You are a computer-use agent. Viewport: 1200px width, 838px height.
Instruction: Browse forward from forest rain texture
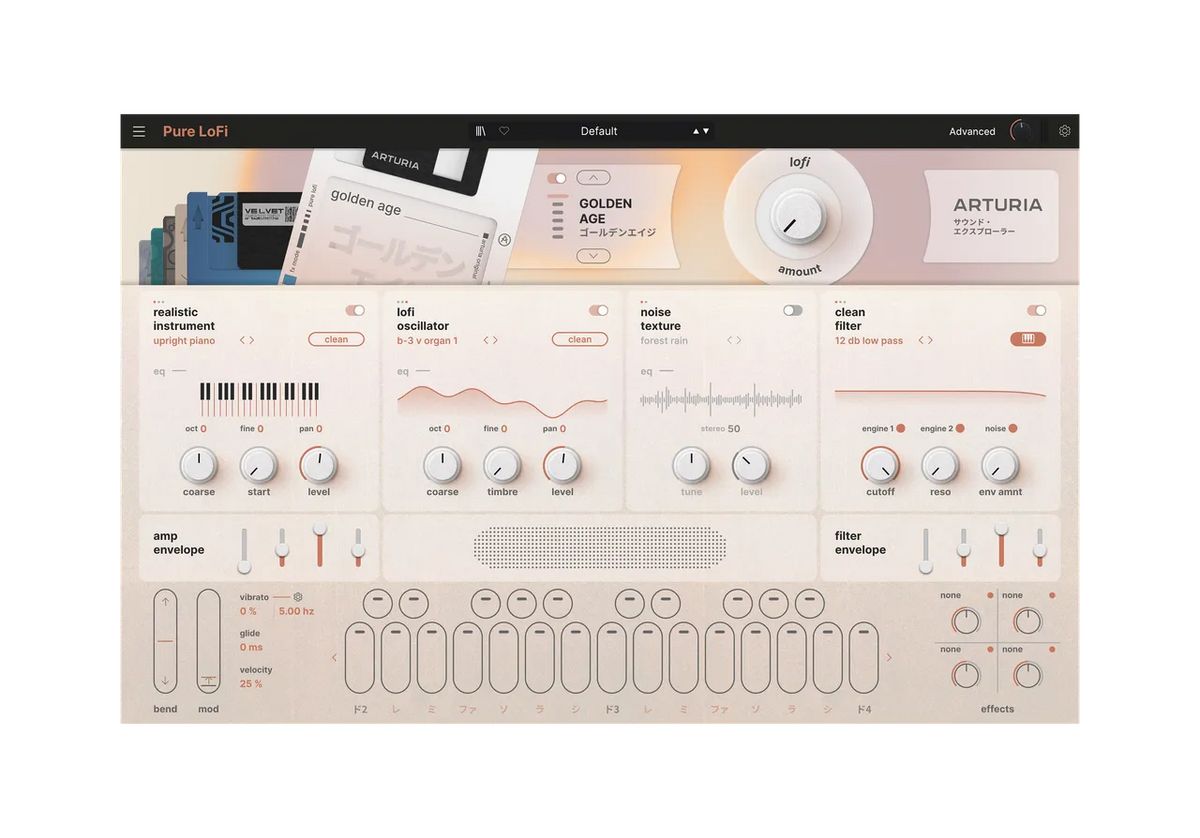[740, 339]
